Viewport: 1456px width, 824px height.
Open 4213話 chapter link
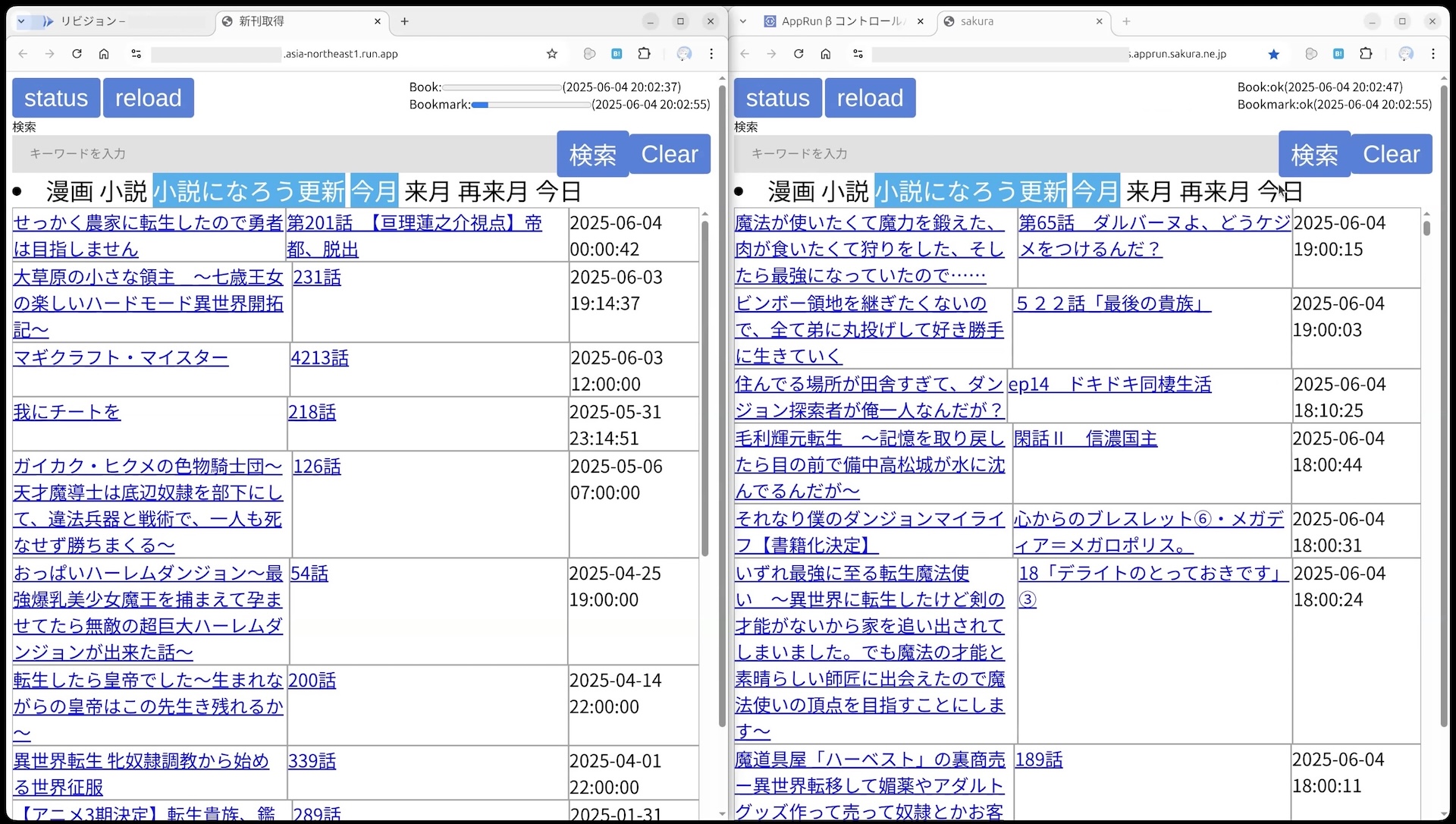[x=320, y=357]
